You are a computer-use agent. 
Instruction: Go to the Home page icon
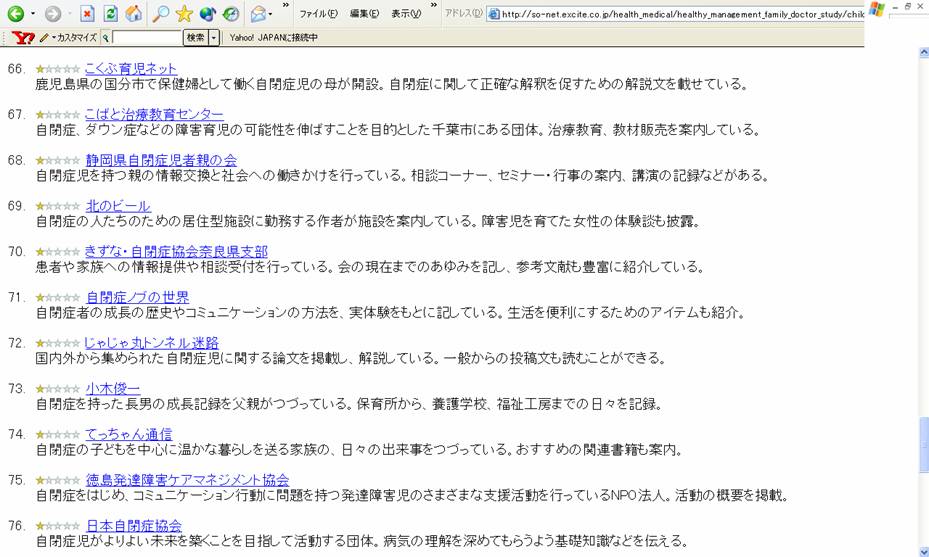134,13
